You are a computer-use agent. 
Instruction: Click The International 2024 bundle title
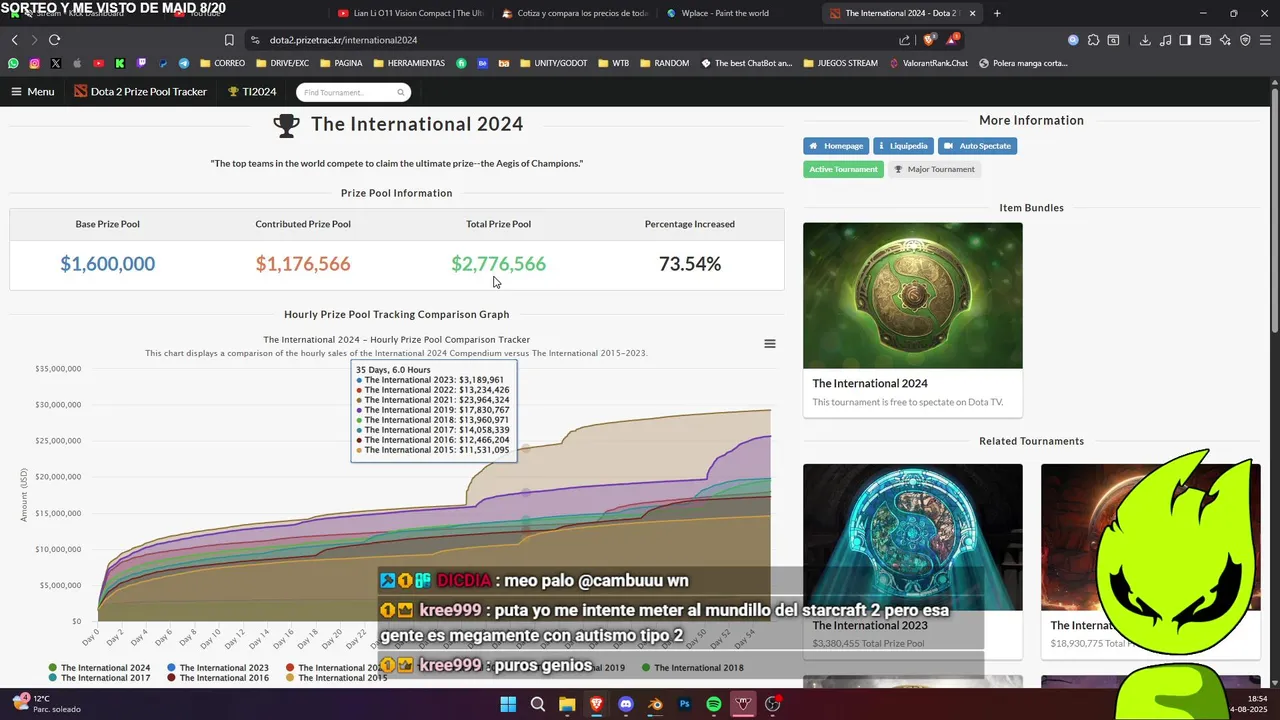(x=870, y=383)
